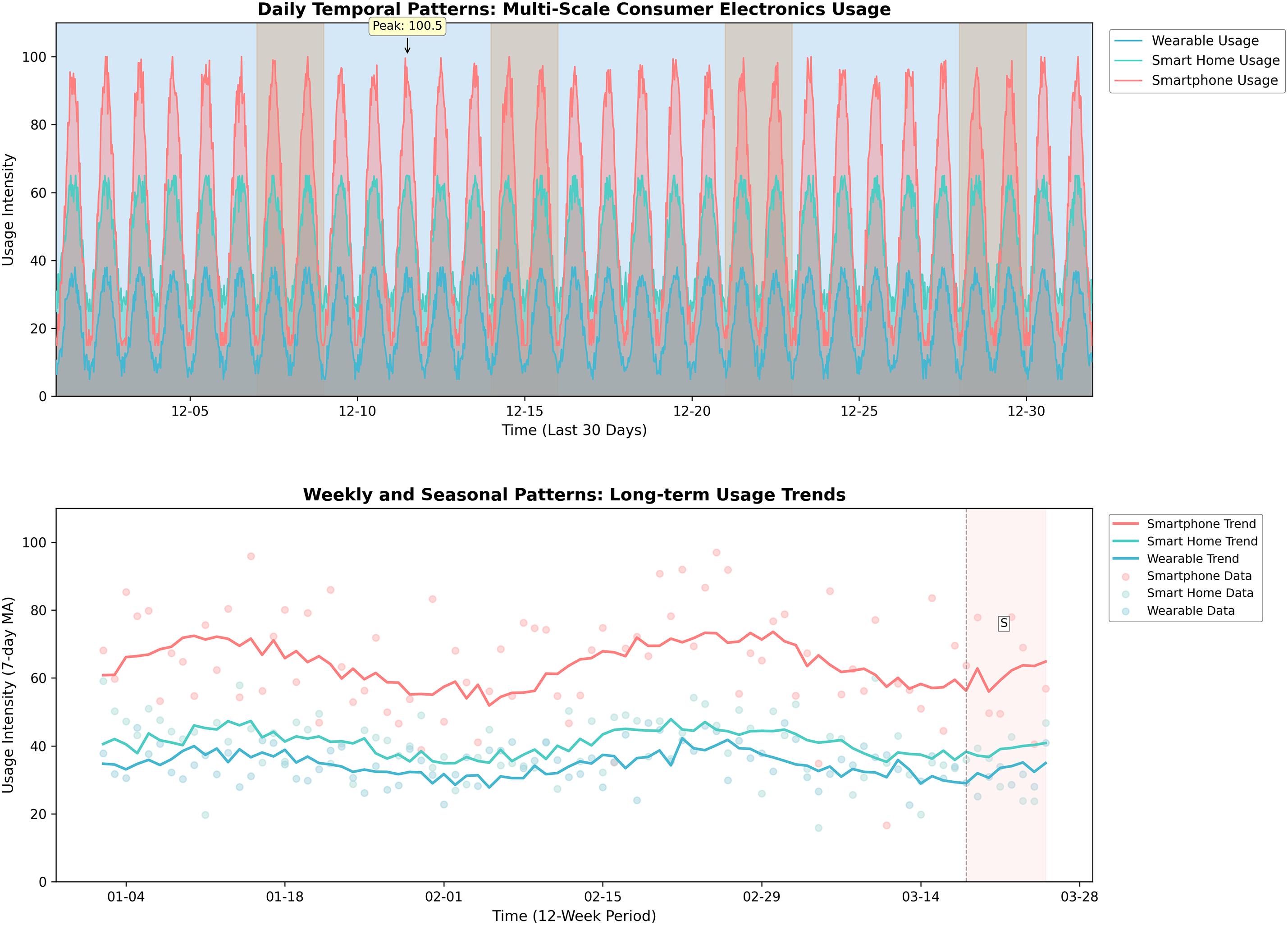The image size is (1288, 925).
Task: Click the 03-28 x-axis tick label
Action: point(1079,897)
